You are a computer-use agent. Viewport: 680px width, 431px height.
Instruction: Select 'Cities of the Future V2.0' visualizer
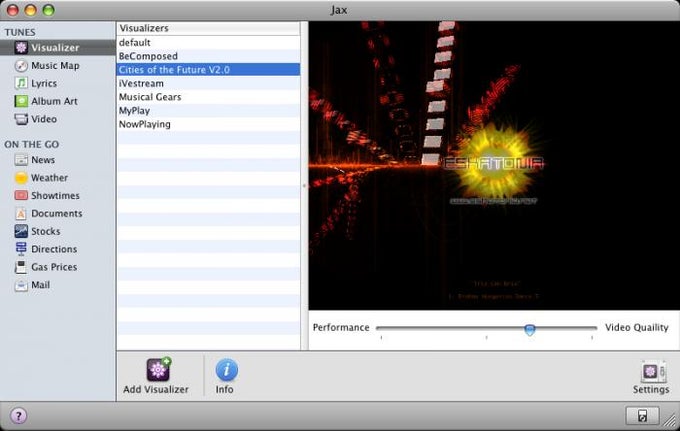(x=208, y=70)
